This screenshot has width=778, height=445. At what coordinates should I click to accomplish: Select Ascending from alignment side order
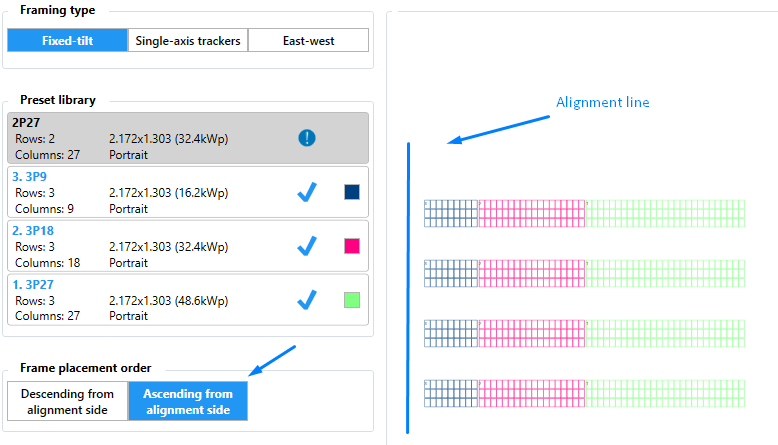[188, 401]
